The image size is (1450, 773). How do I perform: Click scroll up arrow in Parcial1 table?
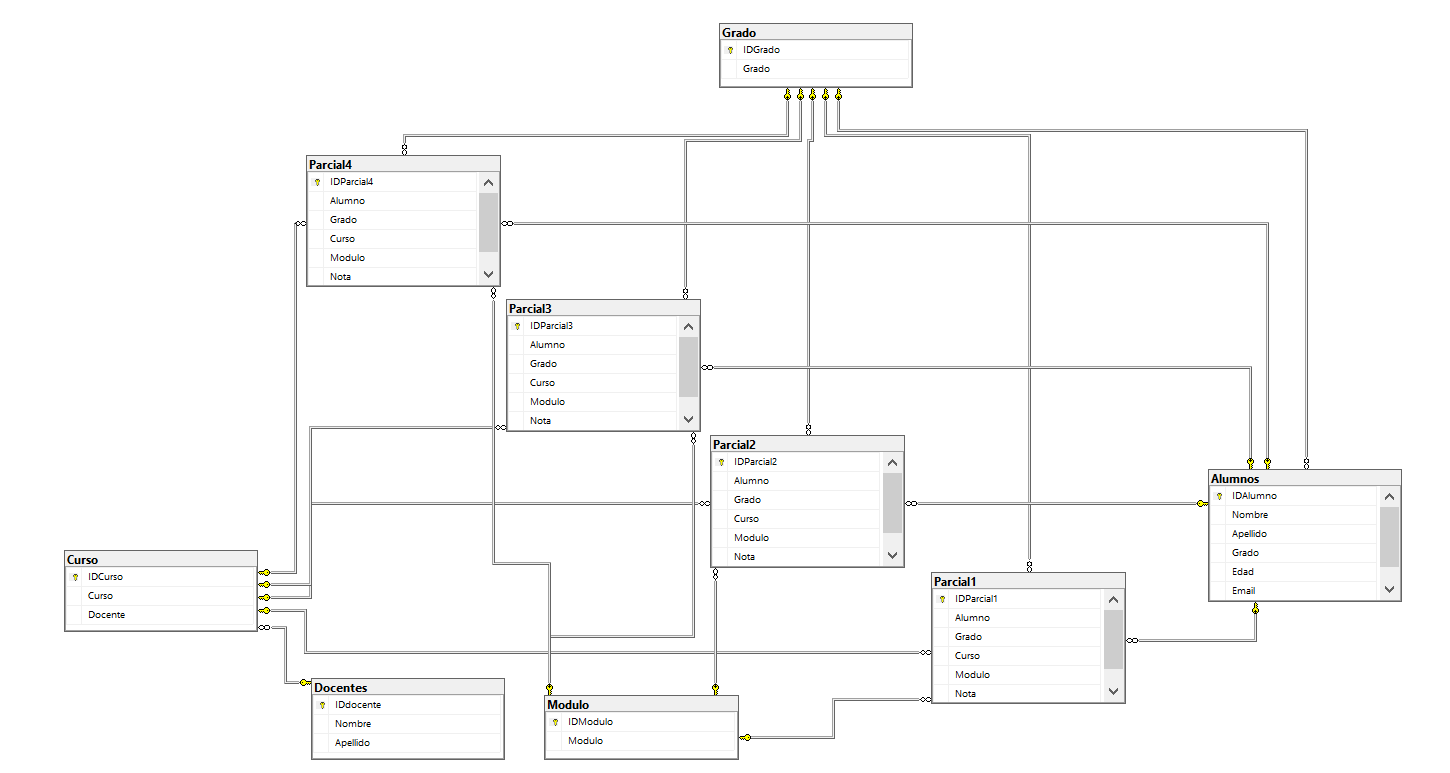pyautogui.click(x=1113, y=600)
